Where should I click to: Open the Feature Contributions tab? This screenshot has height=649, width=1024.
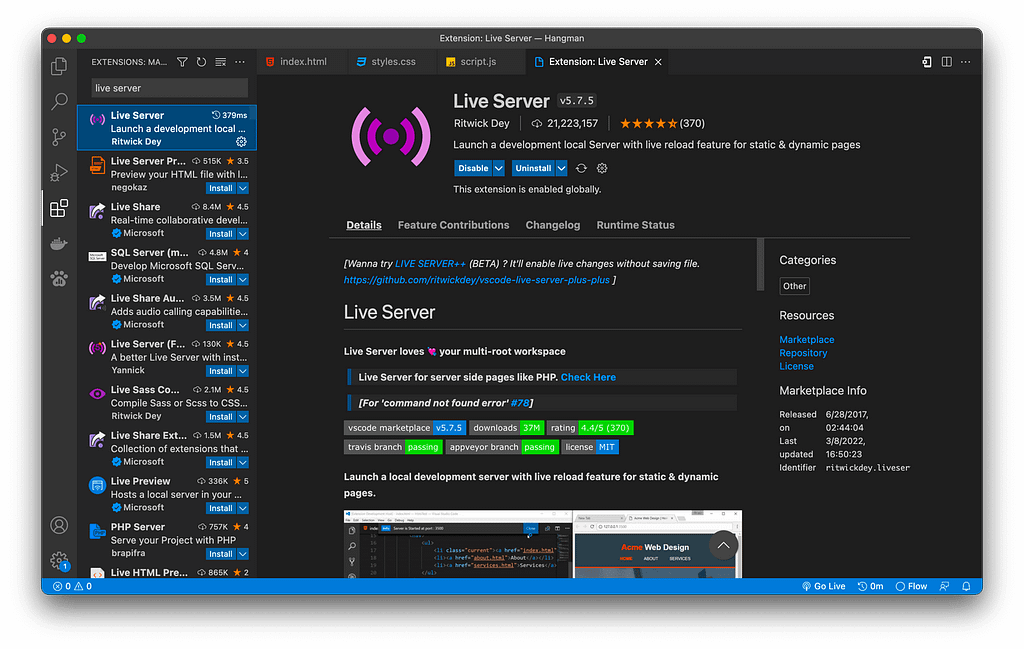pos(453,225)
